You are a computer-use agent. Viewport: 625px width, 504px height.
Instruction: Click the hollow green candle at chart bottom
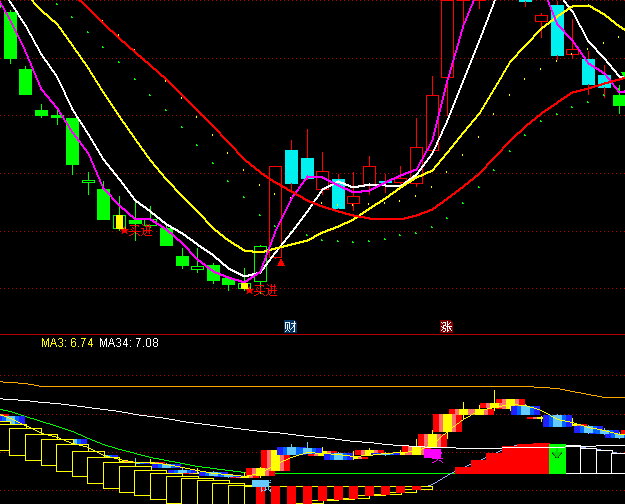[260, 264]
